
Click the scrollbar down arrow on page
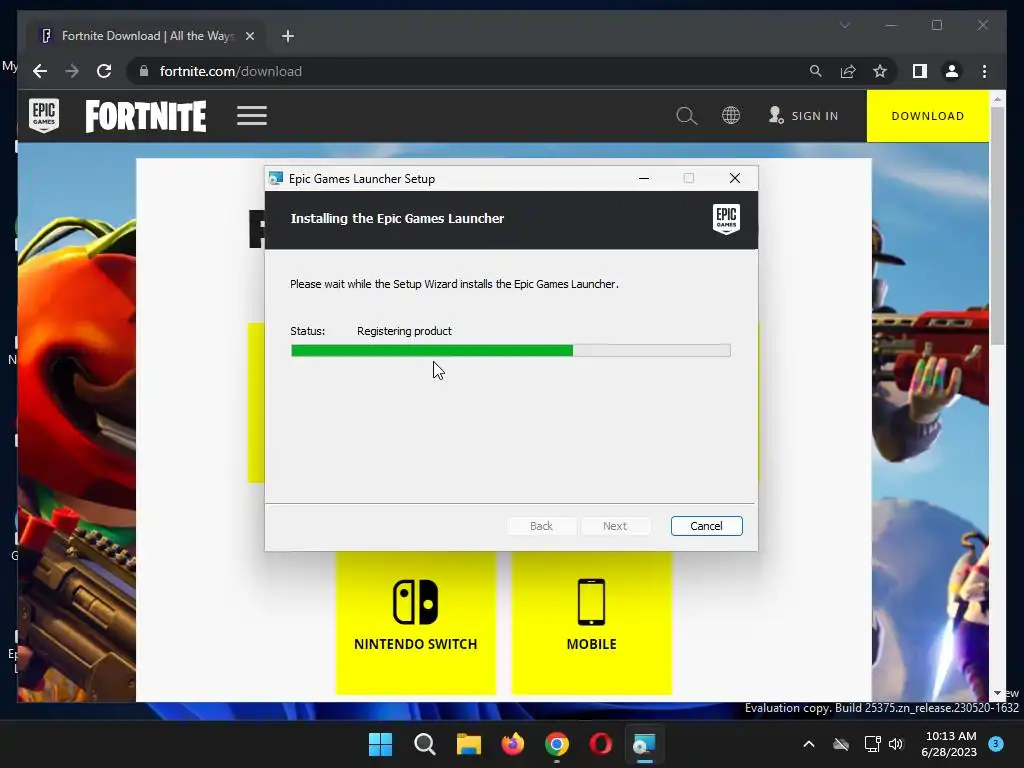[x=997, y=693]
